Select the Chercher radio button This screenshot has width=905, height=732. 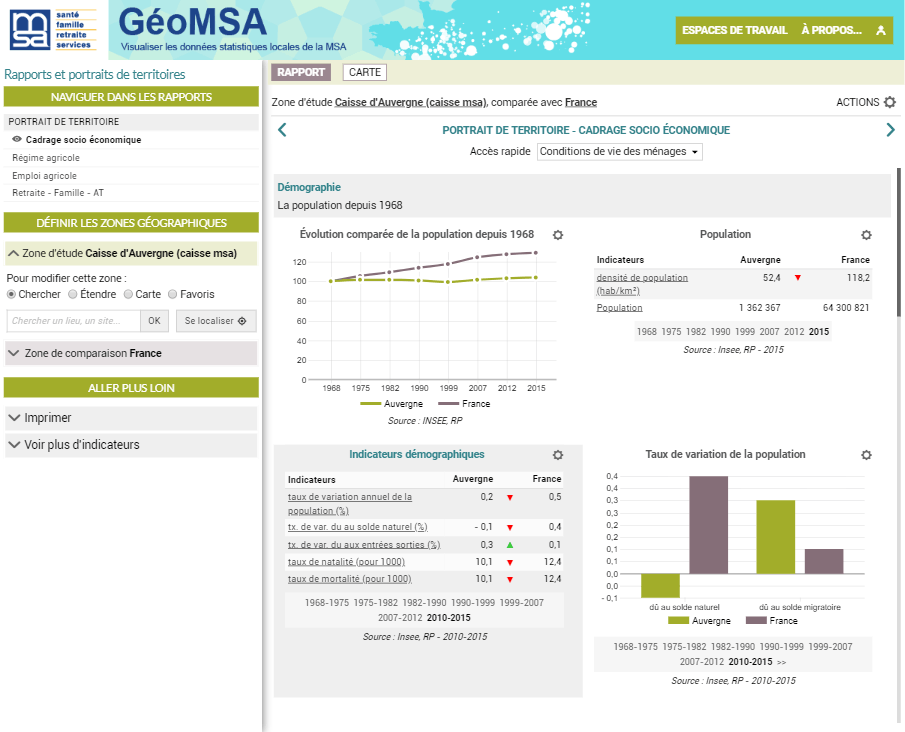(11, 294)
